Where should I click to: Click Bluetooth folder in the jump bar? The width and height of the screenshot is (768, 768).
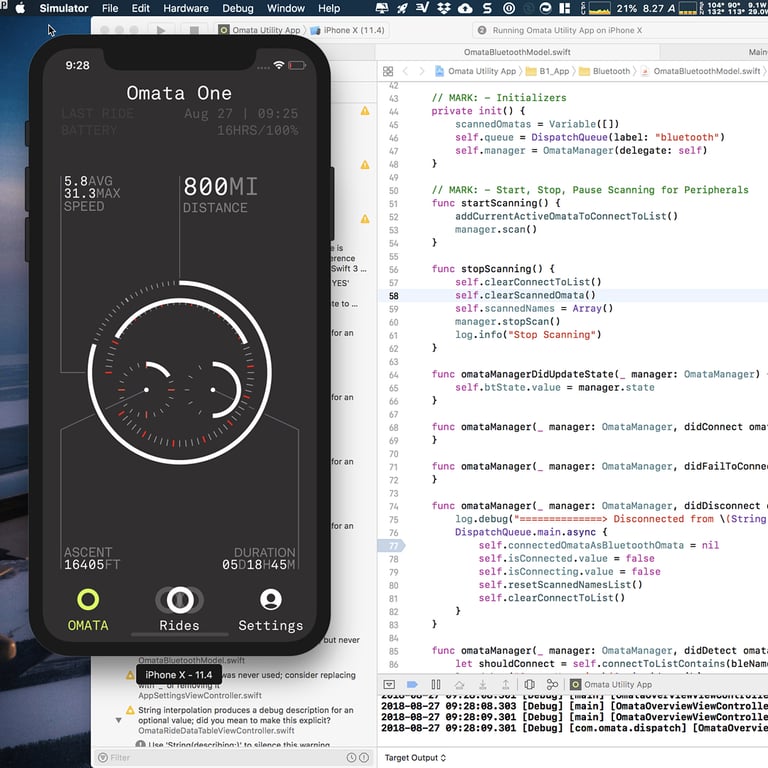(605, 72)
